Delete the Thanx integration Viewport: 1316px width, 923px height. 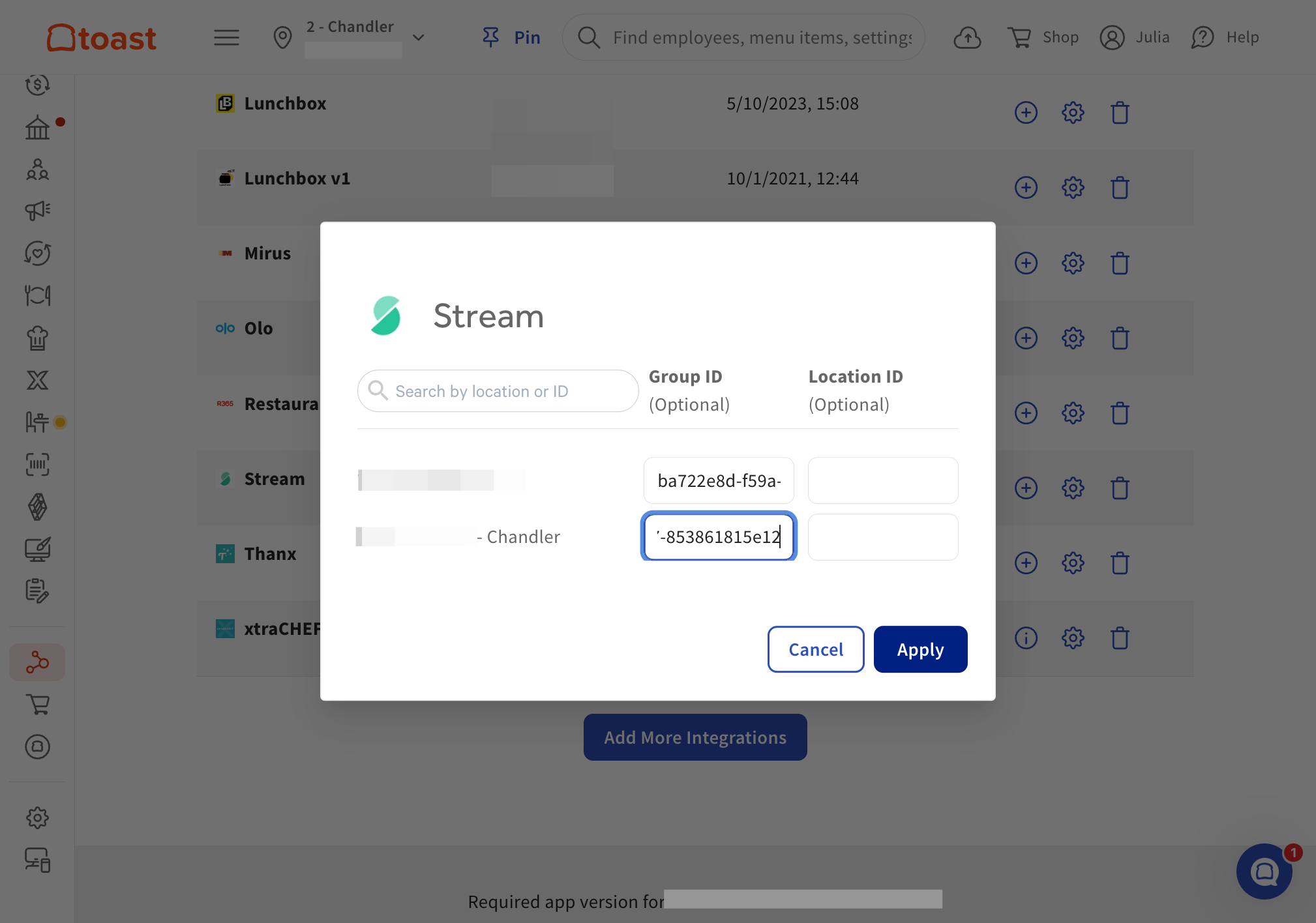[1120, 563]
